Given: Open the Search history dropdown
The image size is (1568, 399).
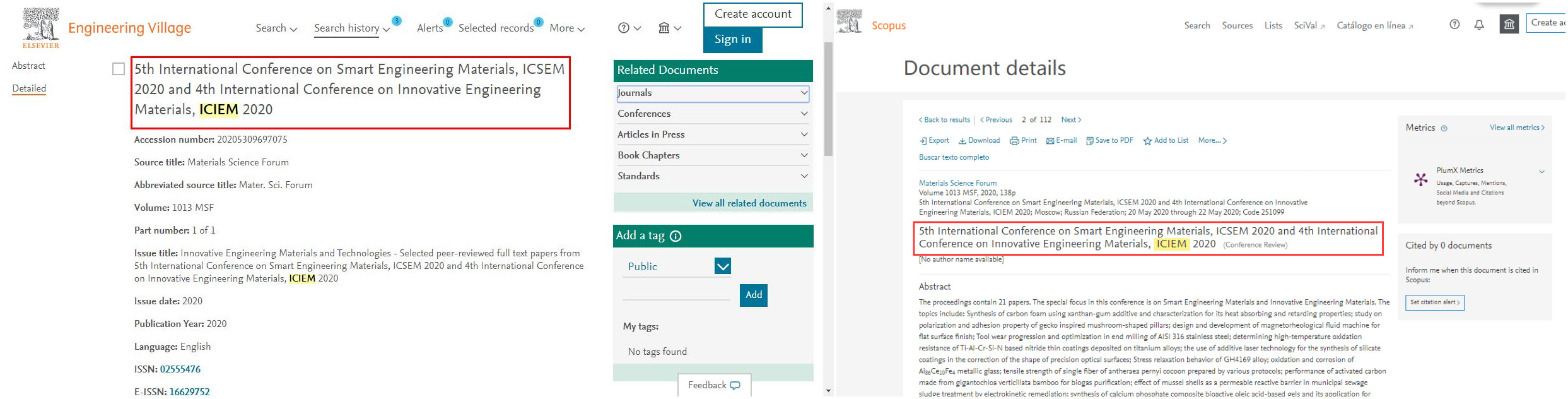Looking at the screenshot, I should pyautogui.click(x=352, y=28).
